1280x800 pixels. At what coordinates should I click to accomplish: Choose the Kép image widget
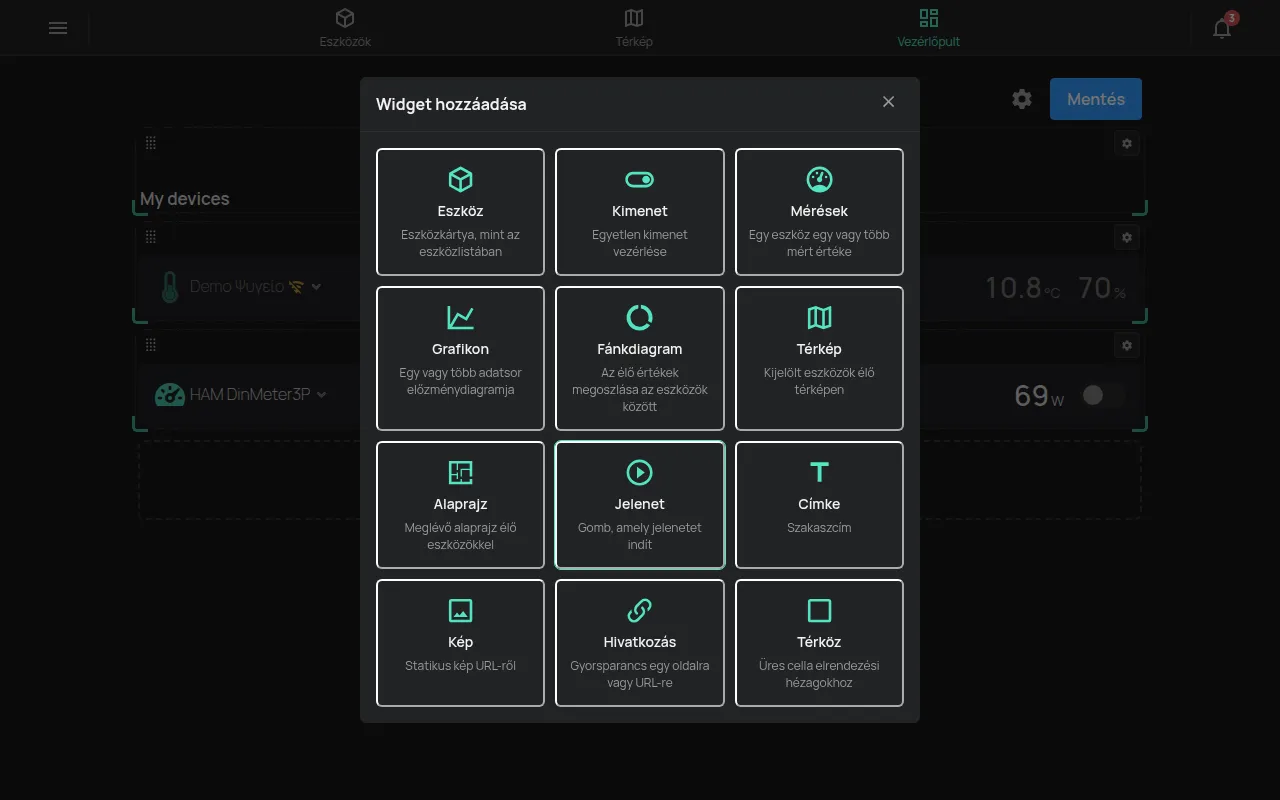point(460,643)
